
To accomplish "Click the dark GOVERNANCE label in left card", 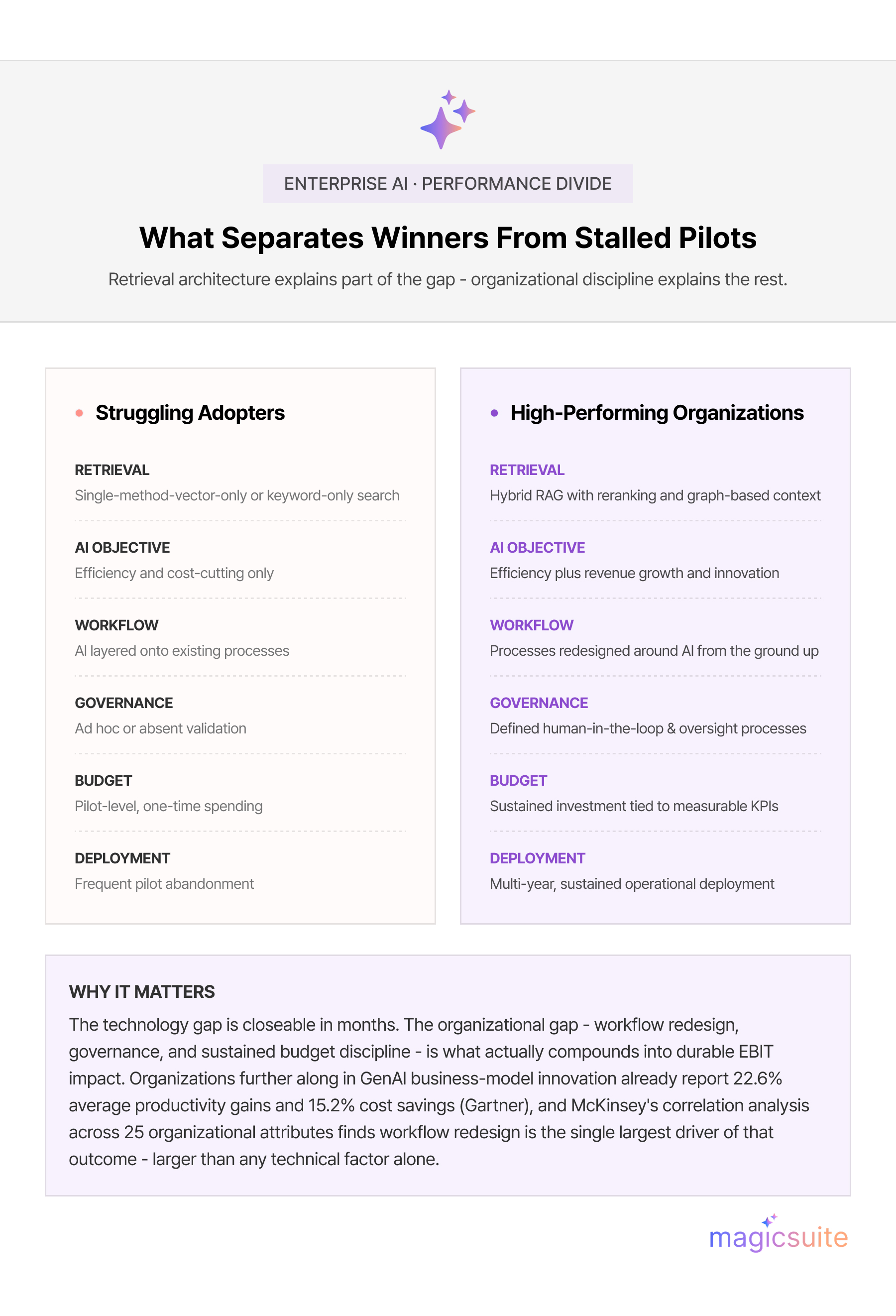I will [124, 703].
